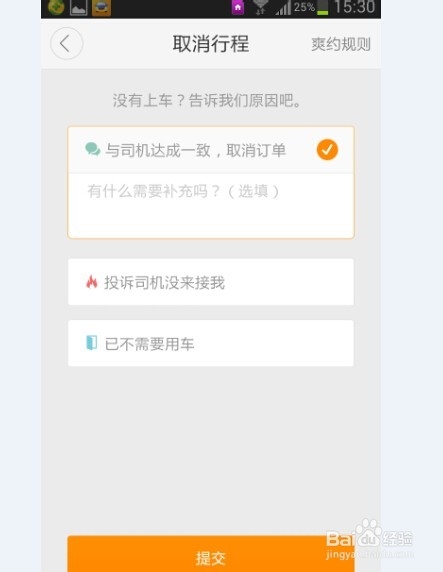Click the blue door icon
The width and height of the screenshot is (443, 572).
(92, 343)
